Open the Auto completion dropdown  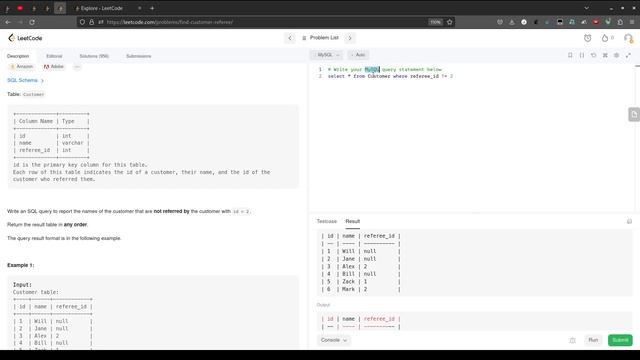(x=358, y=55)
